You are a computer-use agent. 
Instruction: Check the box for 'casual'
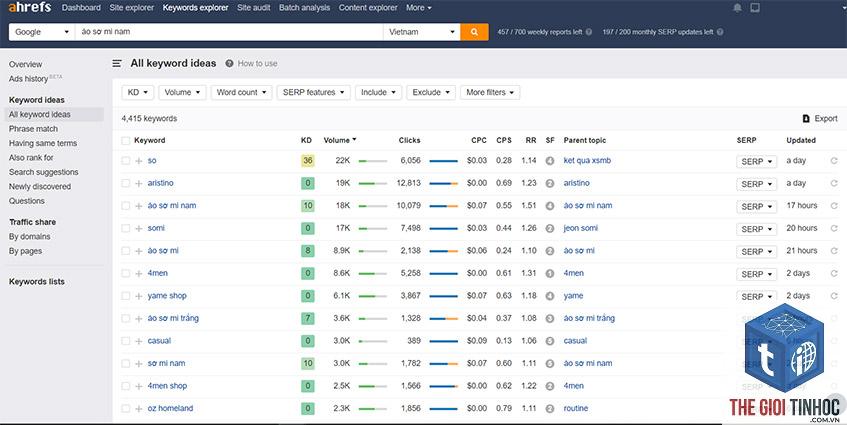tap(125, 341)
